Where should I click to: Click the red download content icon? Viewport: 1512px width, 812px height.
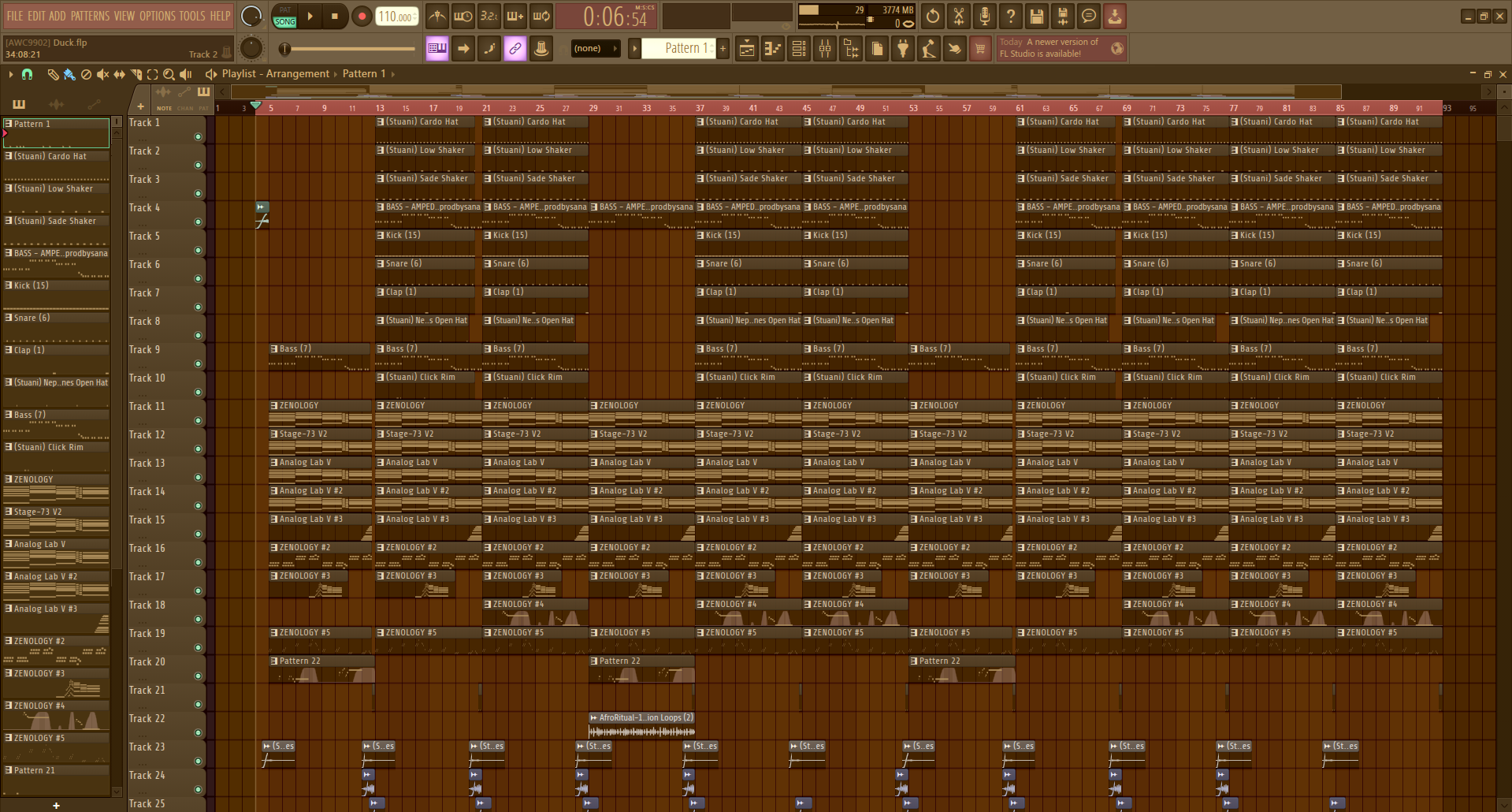[x=1115, y=16]
